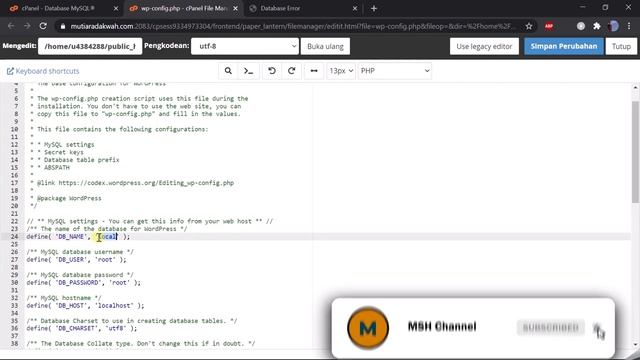Image resolution: width=640 pixels, height=360 pixels.
Task: Click line number 24 in gutter
Action: tap(15, 236)
